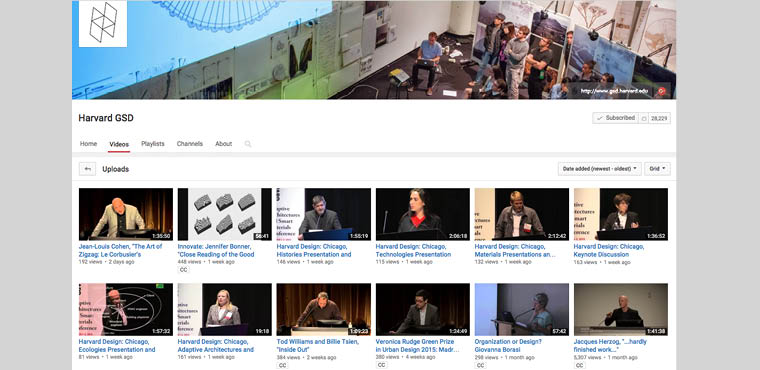Open Organization or Design? Giovanna Borasi title
This screenshot has width=760, height=370.
(508, 345)
